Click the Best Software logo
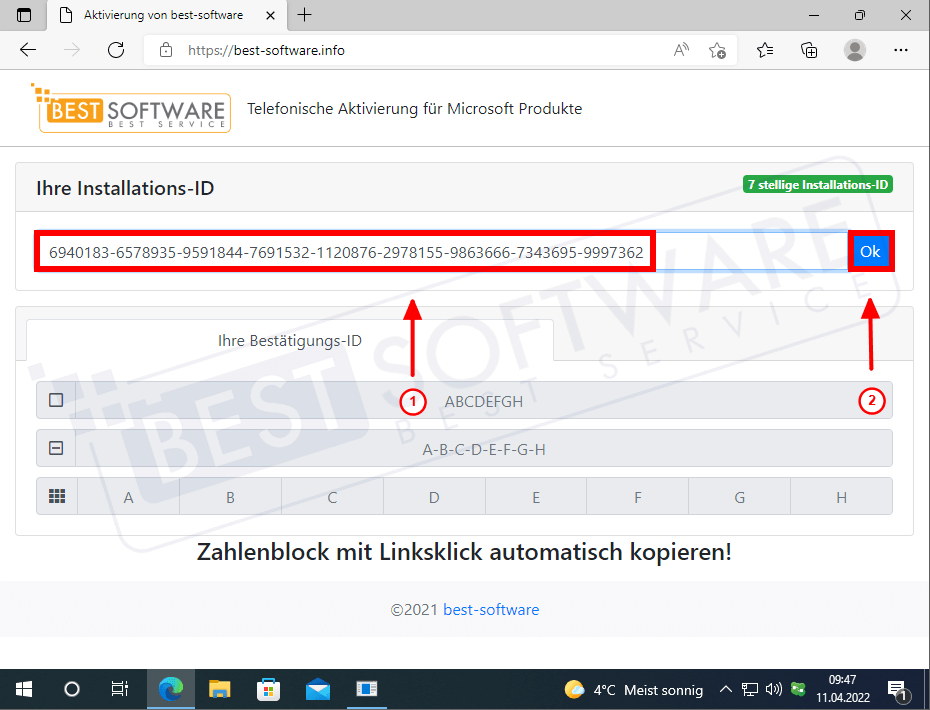 131,108
